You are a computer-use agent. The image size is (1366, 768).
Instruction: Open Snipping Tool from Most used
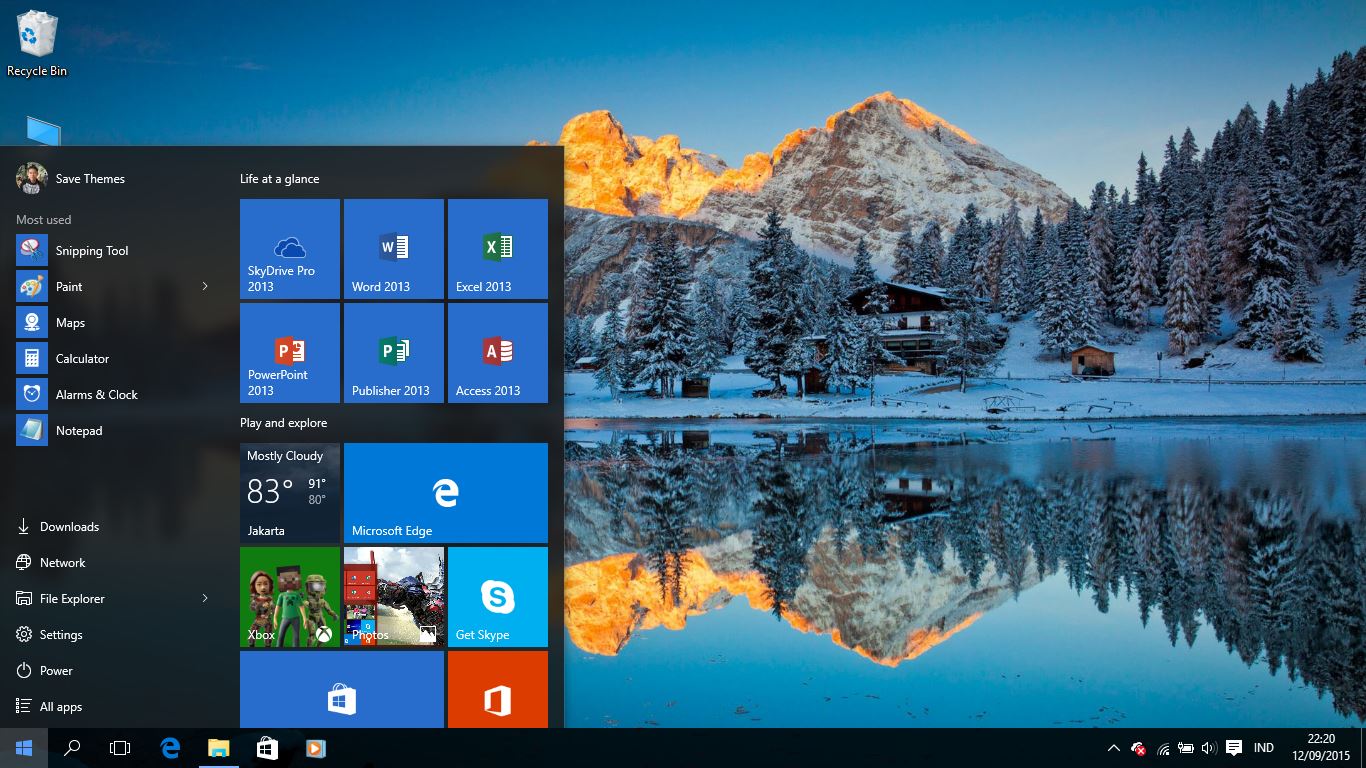point(91,250)
